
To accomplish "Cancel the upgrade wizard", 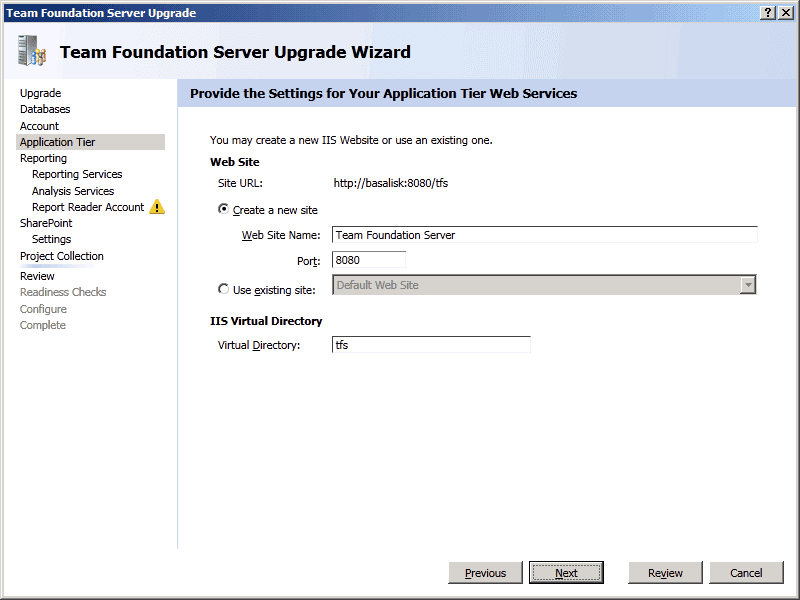I will click(x=746, y=573).
